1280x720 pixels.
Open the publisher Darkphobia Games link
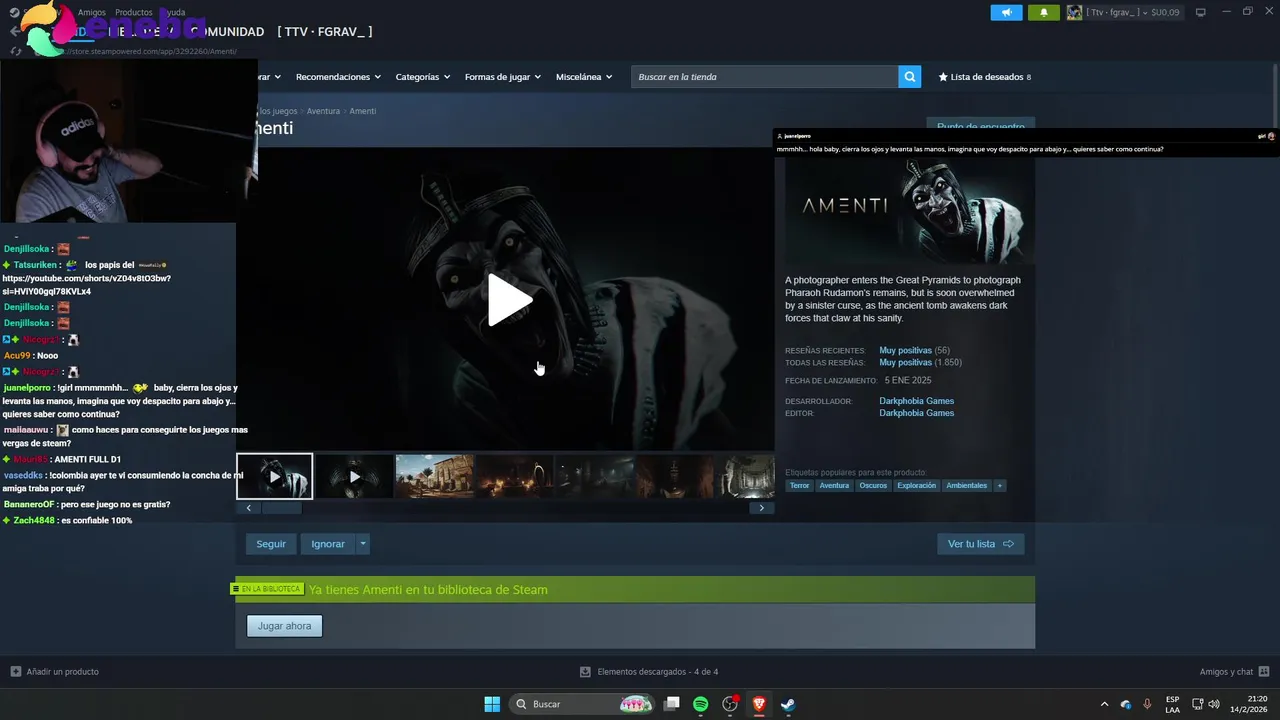(x=916, y=413)
